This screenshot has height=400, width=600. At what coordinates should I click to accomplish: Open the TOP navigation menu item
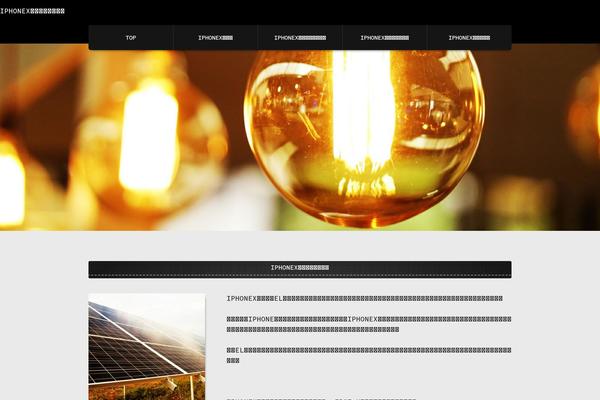[131, 38]
